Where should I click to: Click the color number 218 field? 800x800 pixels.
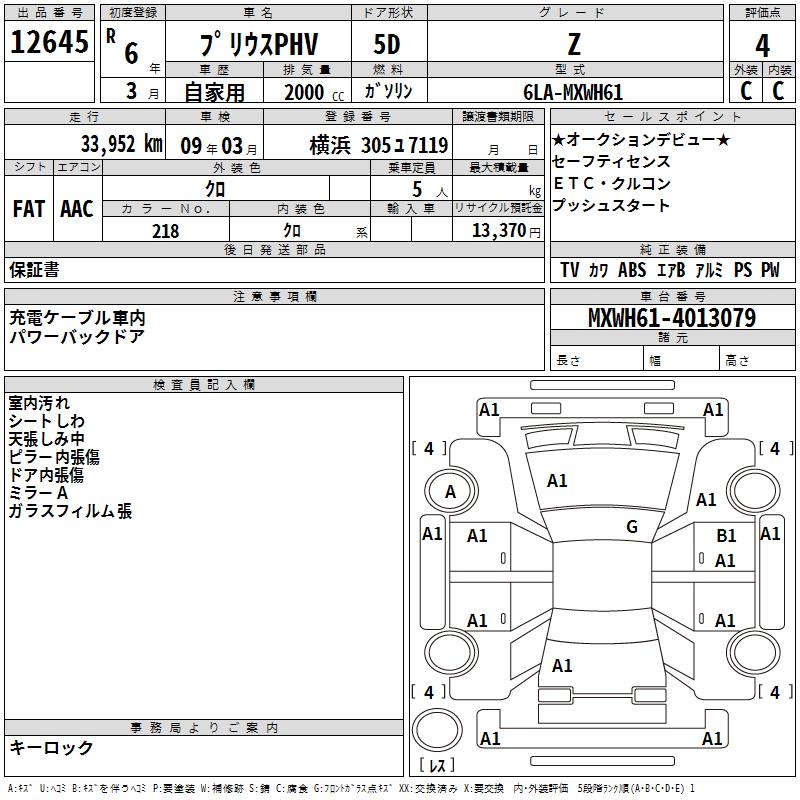pos(165,231)
